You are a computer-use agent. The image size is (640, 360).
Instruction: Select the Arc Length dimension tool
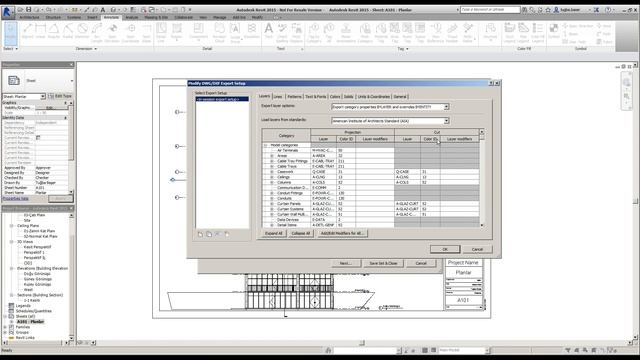(97, 32)
